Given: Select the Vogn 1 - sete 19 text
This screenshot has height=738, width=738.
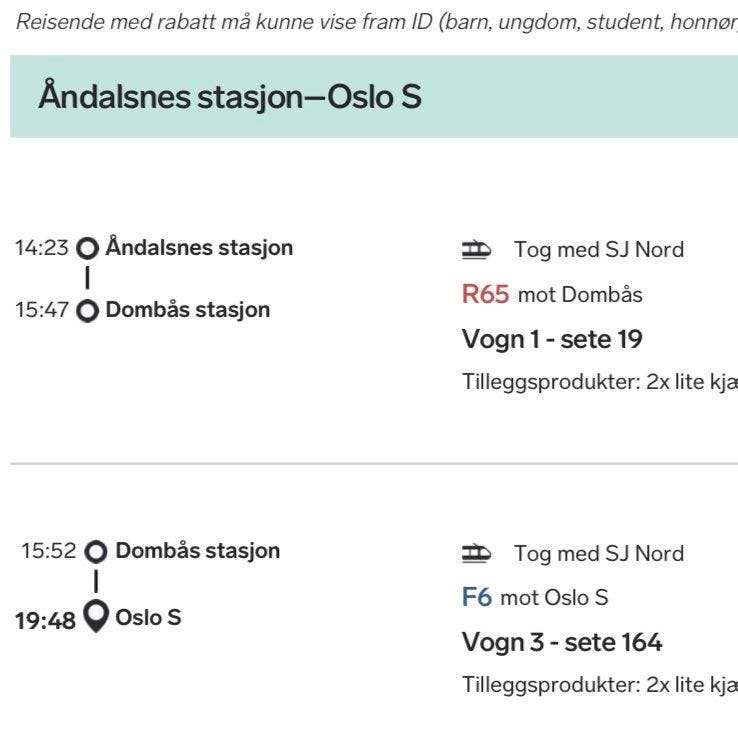Looking at the screenshot, I should coord(552,339).
